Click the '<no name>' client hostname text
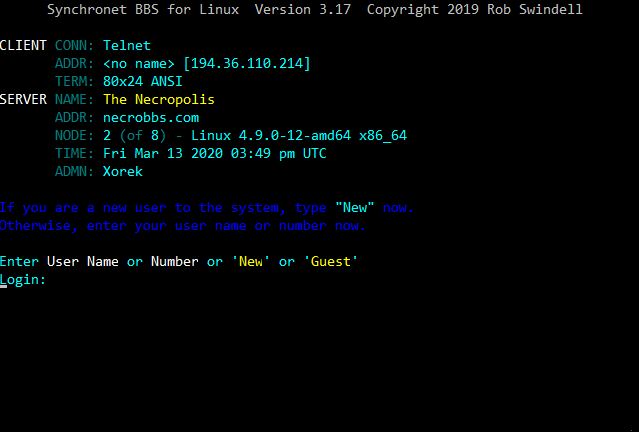 coord(139,63)
